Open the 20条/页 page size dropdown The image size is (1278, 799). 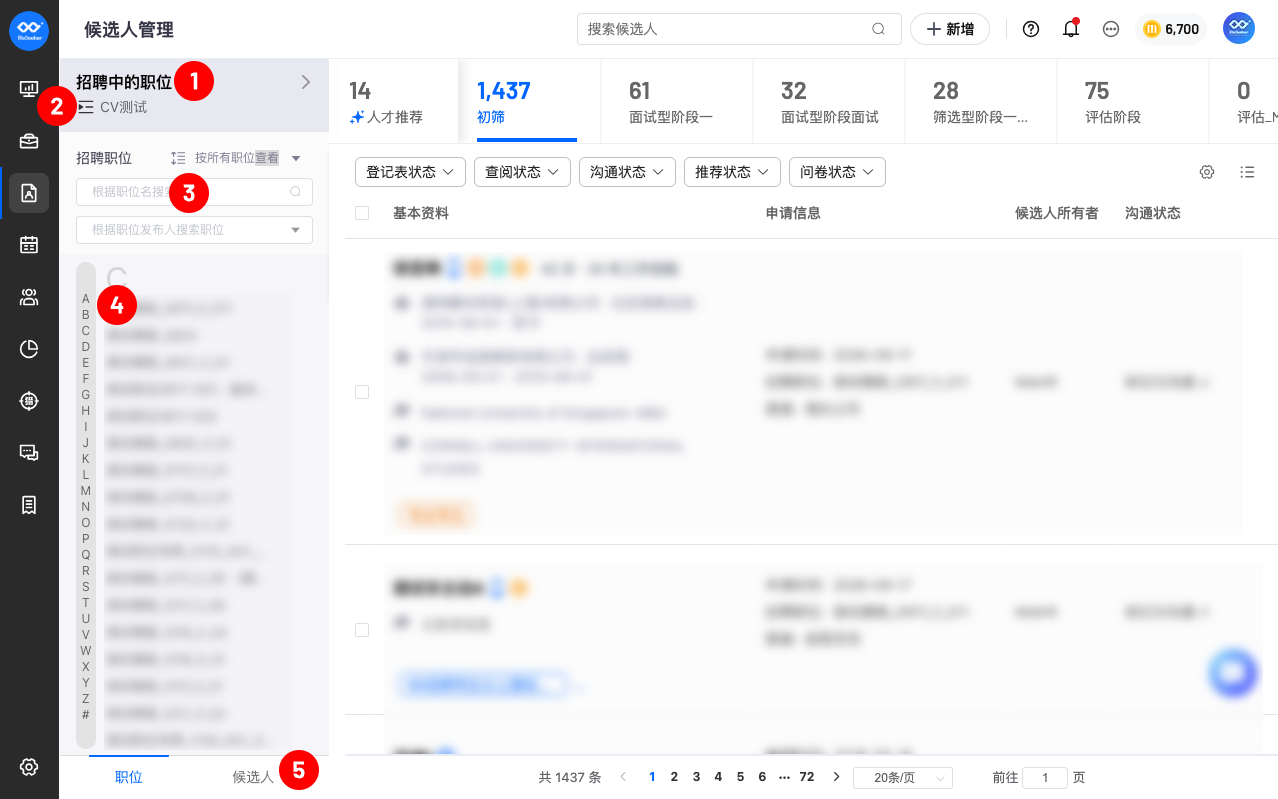(903, 778)
